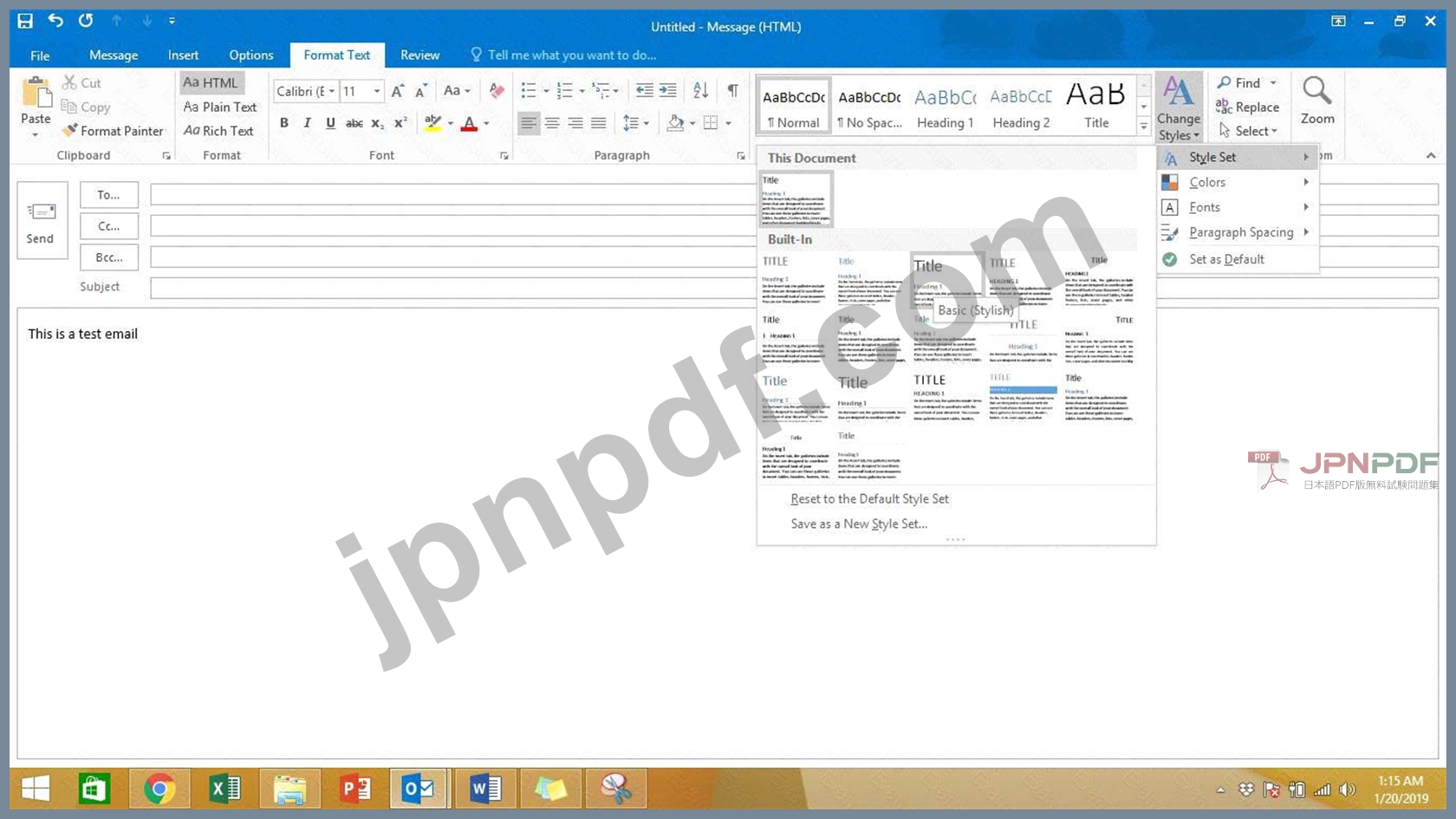1456x819 pixels.
Task: Click the Show/Hide paragraph marks icon
Action: pos(733,91)
